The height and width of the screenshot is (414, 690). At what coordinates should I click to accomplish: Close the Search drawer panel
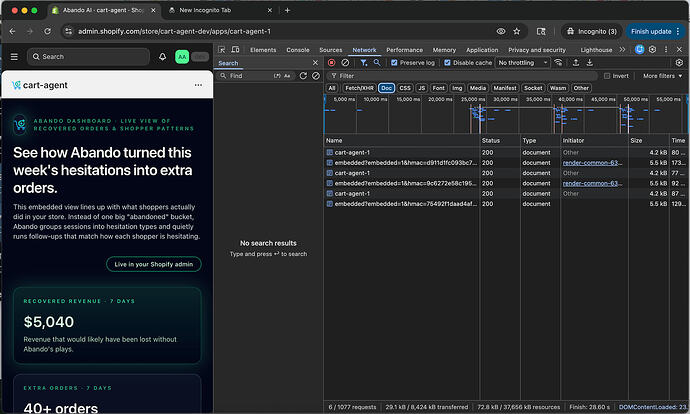point(315,63)
